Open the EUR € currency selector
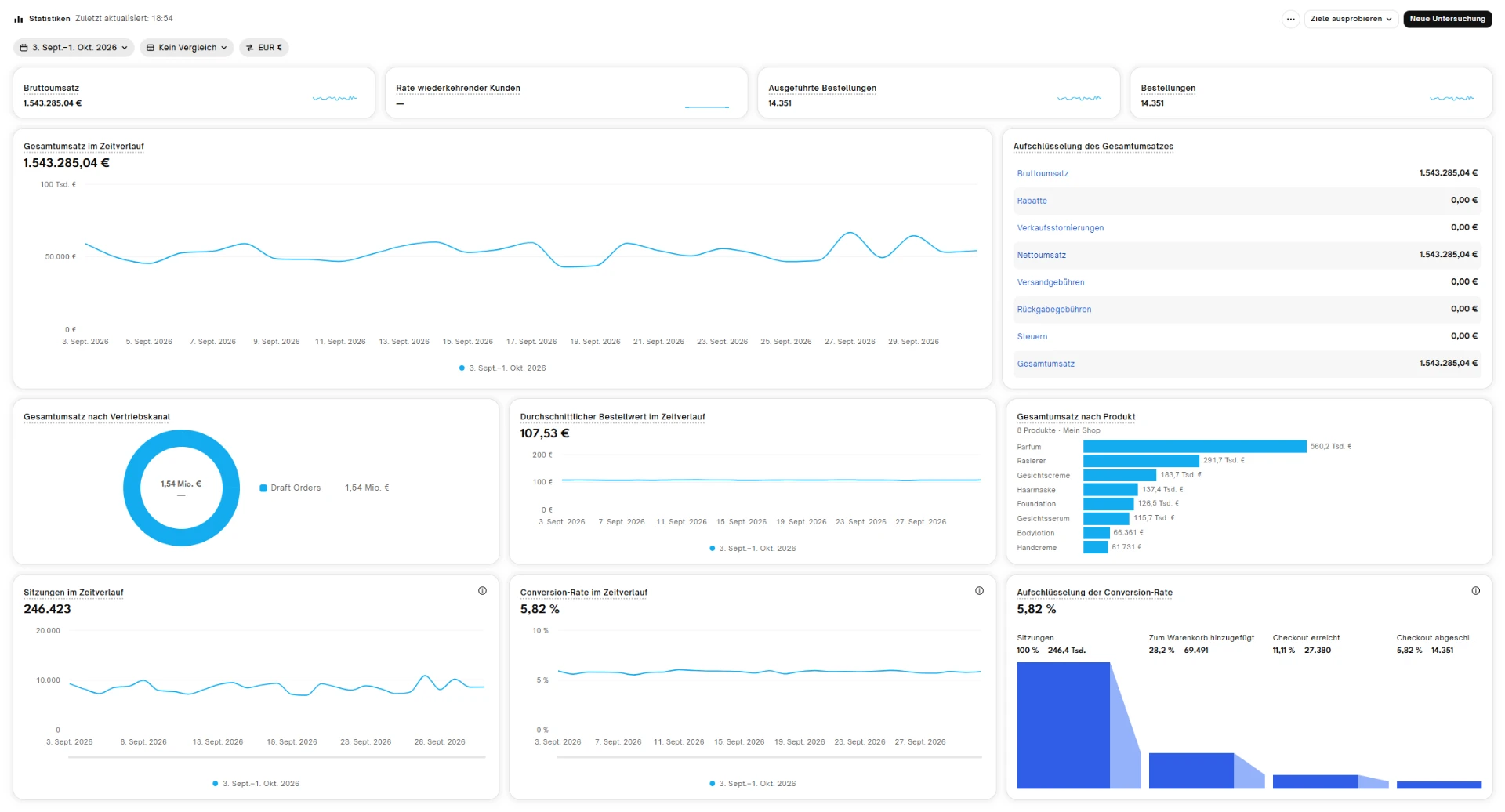The width and height of the screenshot is (1505, 812). [264, 48]
